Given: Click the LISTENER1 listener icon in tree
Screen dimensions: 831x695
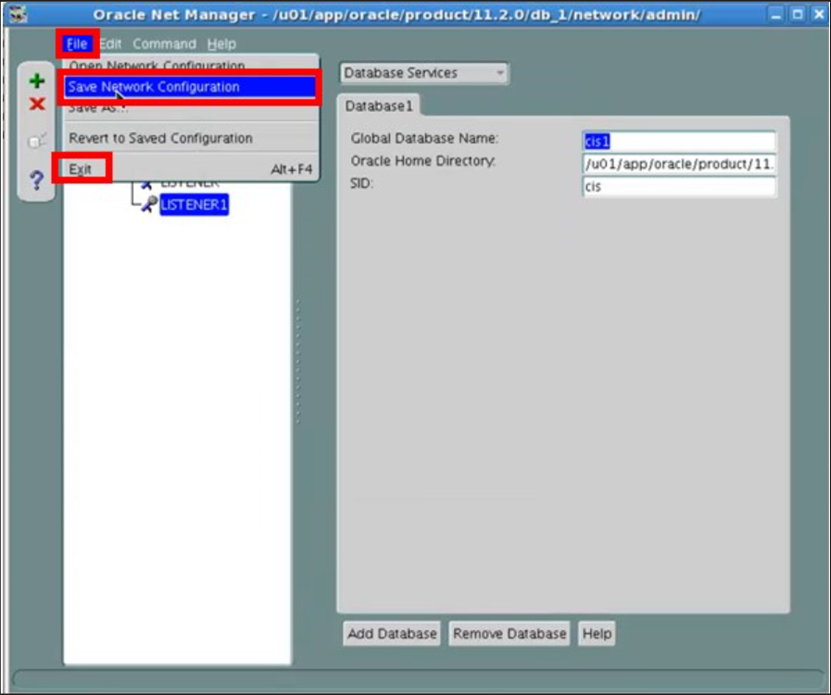Looking at the screenshot, I should click(148, 204).
